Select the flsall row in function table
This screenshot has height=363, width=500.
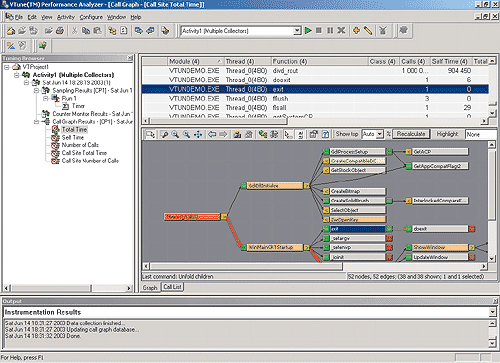coord(315,108)
